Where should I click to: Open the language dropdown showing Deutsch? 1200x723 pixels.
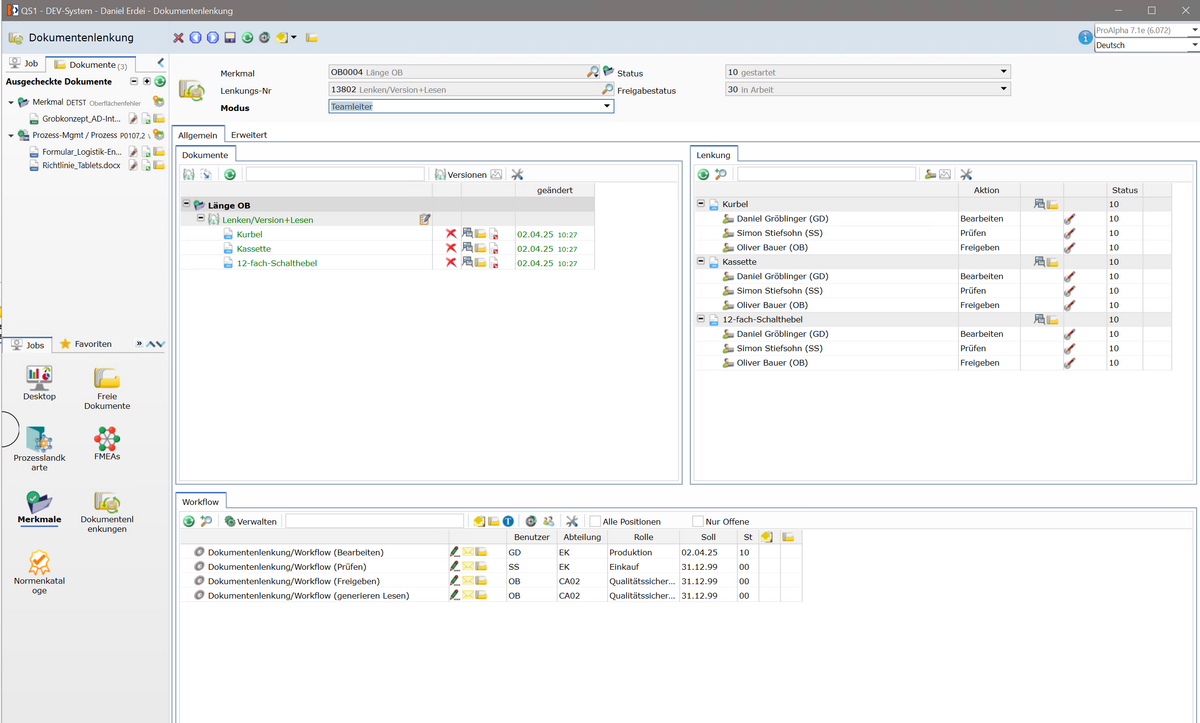click(x=1147, y=45)
